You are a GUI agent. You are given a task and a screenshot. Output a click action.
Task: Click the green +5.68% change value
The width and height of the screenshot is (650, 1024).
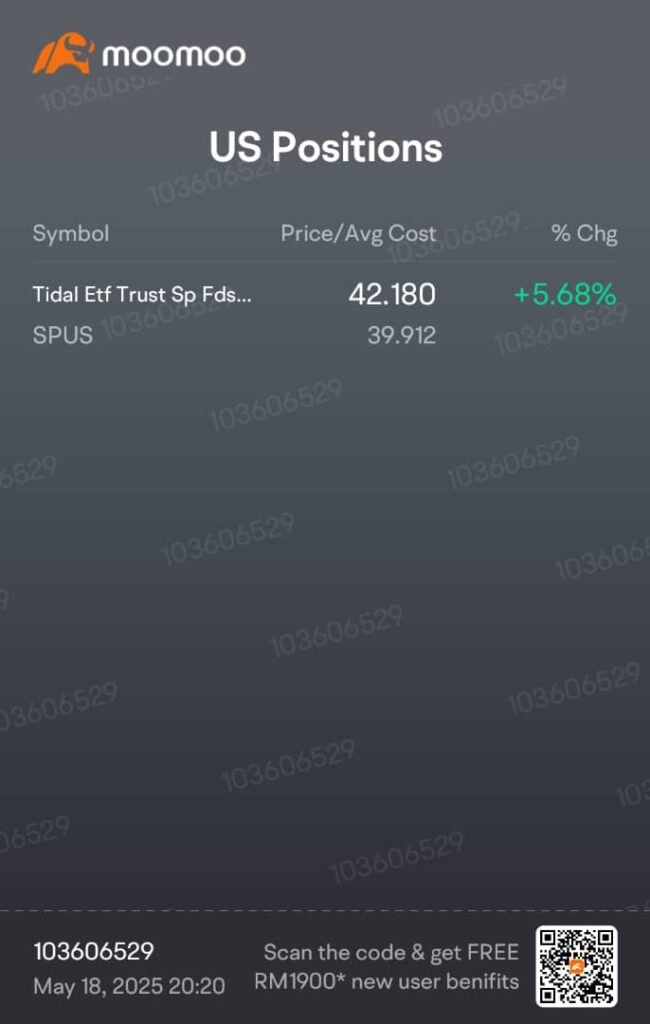[565, 294]
